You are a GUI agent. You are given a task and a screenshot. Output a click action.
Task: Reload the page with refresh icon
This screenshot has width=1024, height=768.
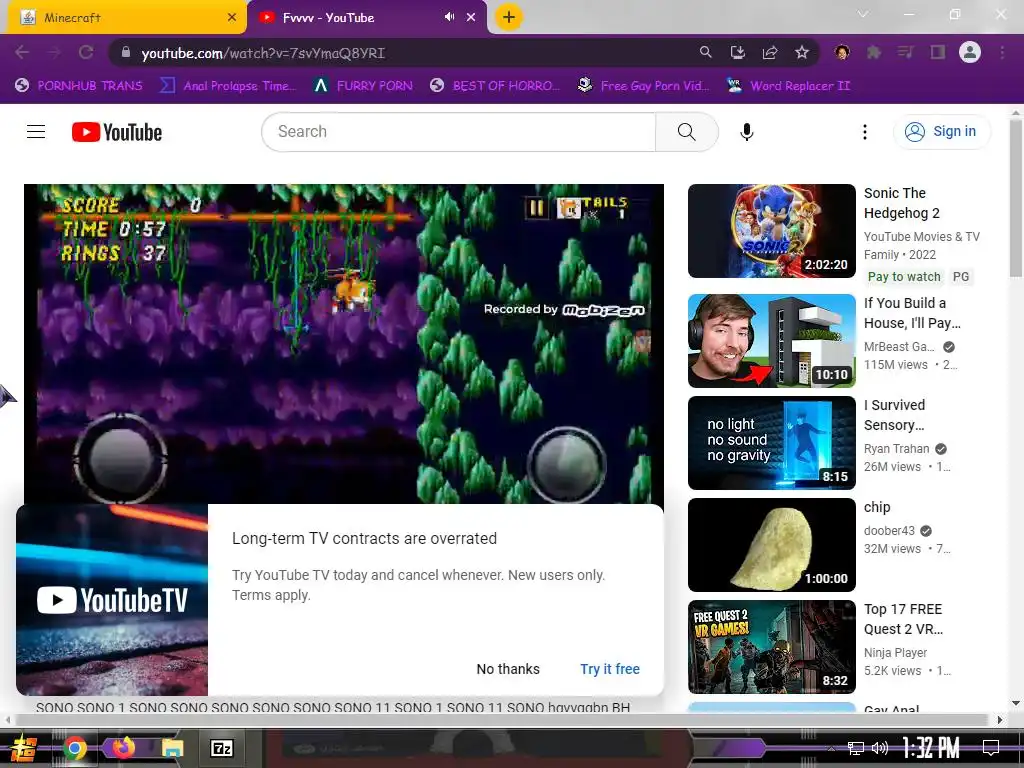(x=86, y=52)
